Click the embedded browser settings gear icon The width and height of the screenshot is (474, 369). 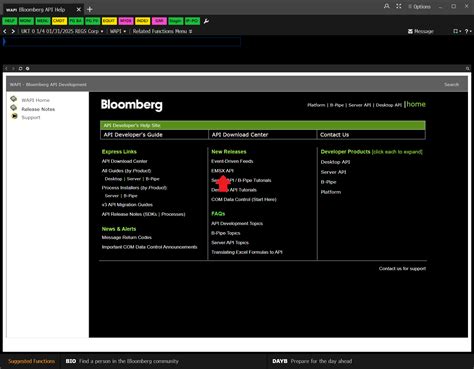point(28,68)
